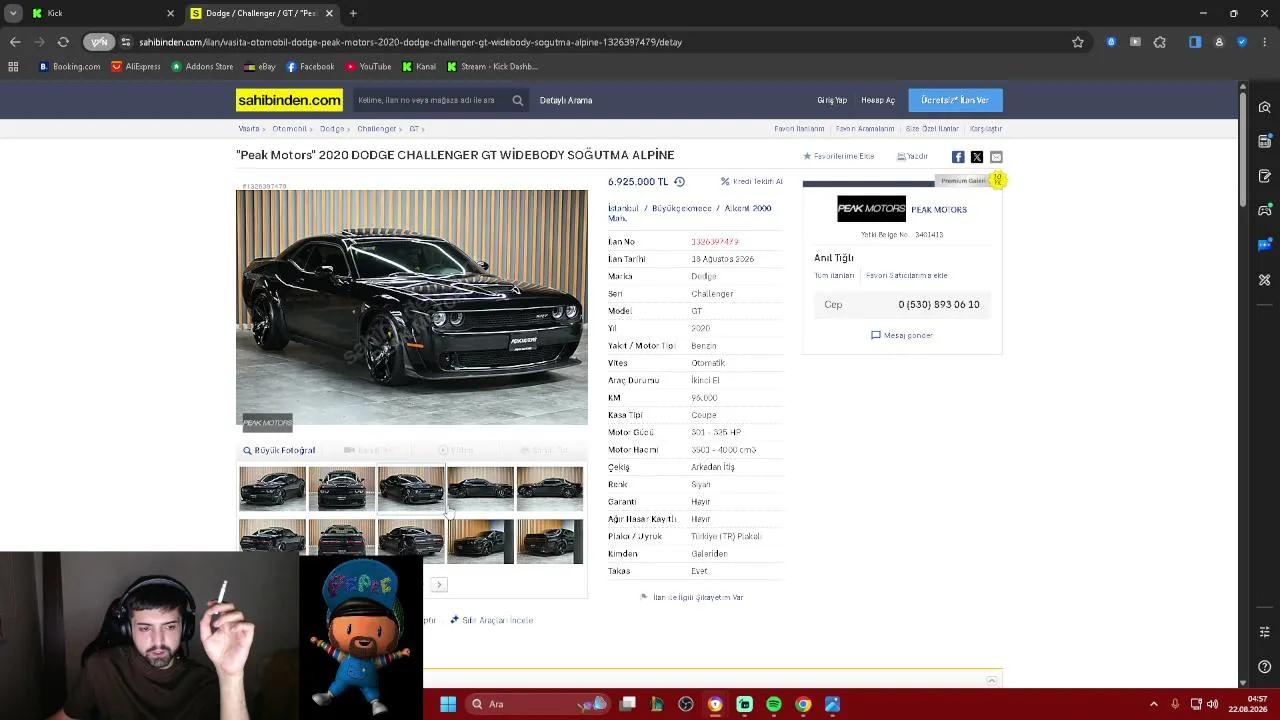Open the Vasıta breadcrumb
Image resolution: width=1280 pixels, height=720 pixels.
click(x=248, y=129)
